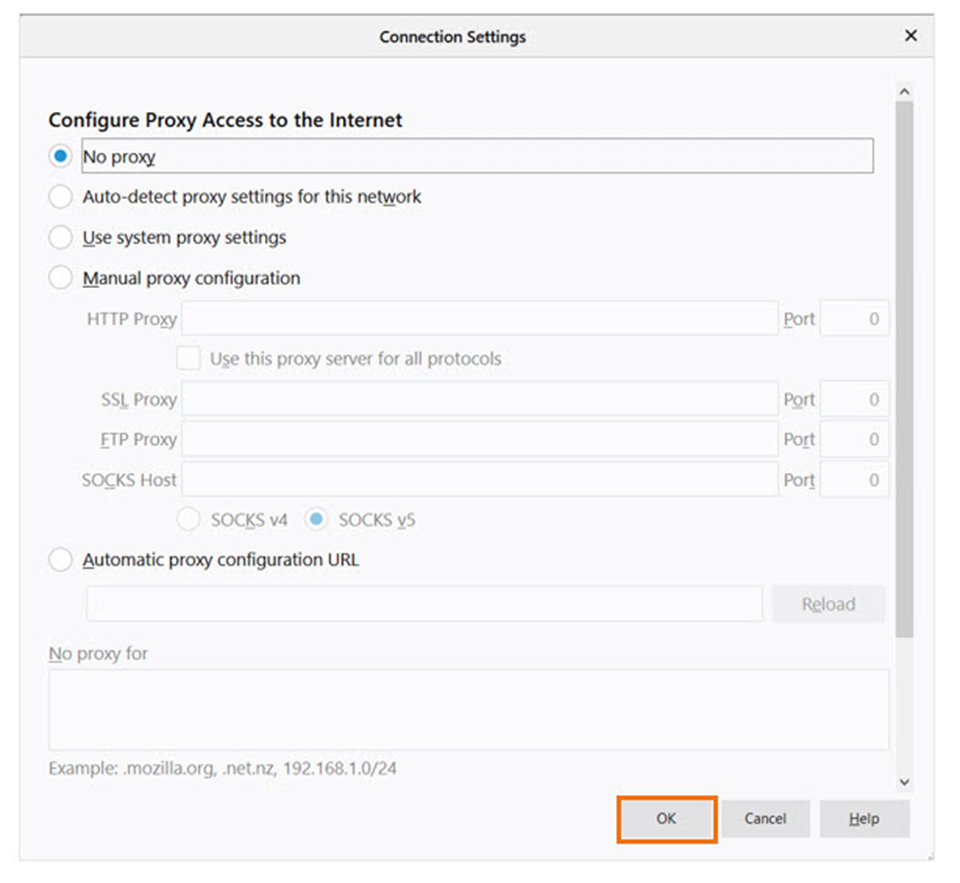Reload the automatic proxy configuration

[828, 603]
